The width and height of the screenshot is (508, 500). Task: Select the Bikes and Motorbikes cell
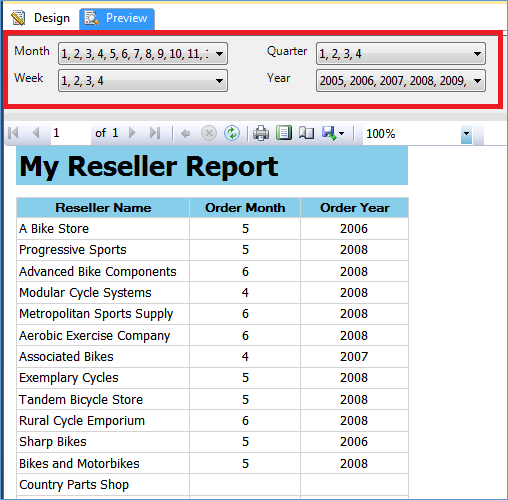coord(103,463)
